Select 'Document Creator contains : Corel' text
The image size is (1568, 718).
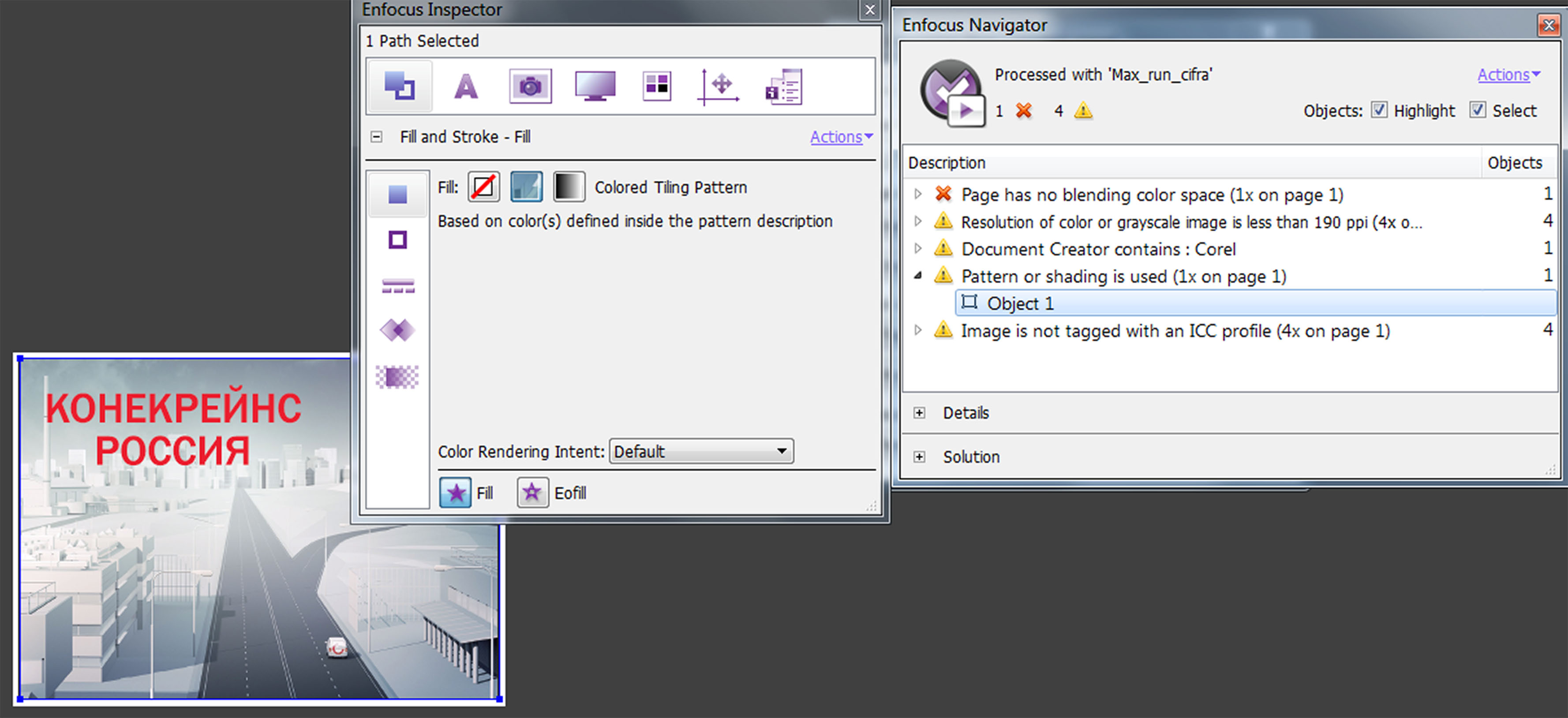tap(1099, 249)
